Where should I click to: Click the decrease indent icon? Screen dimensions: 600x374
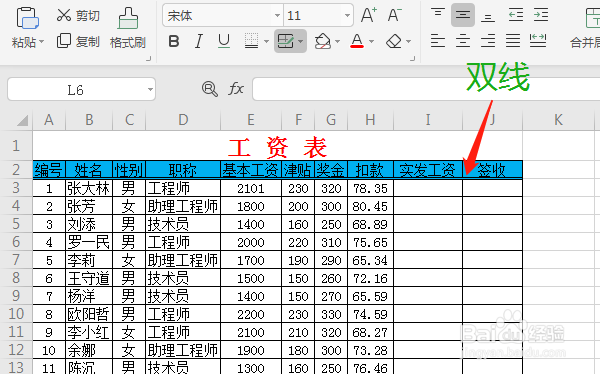515,15
